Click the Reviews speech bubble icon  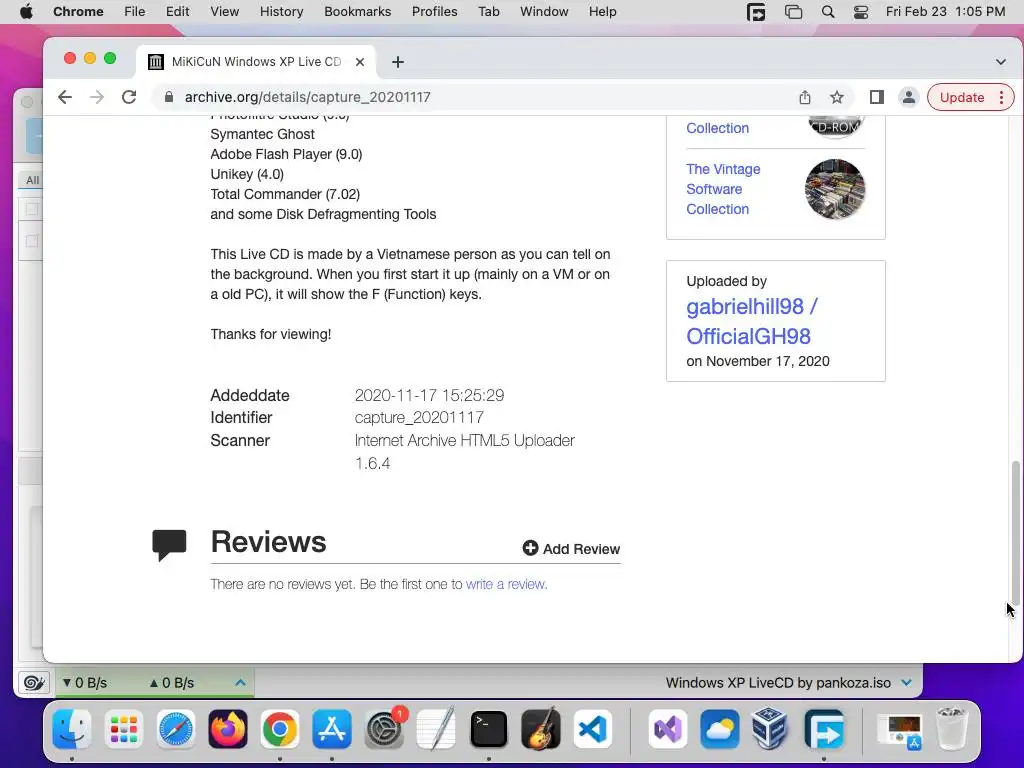coord(169,545)
